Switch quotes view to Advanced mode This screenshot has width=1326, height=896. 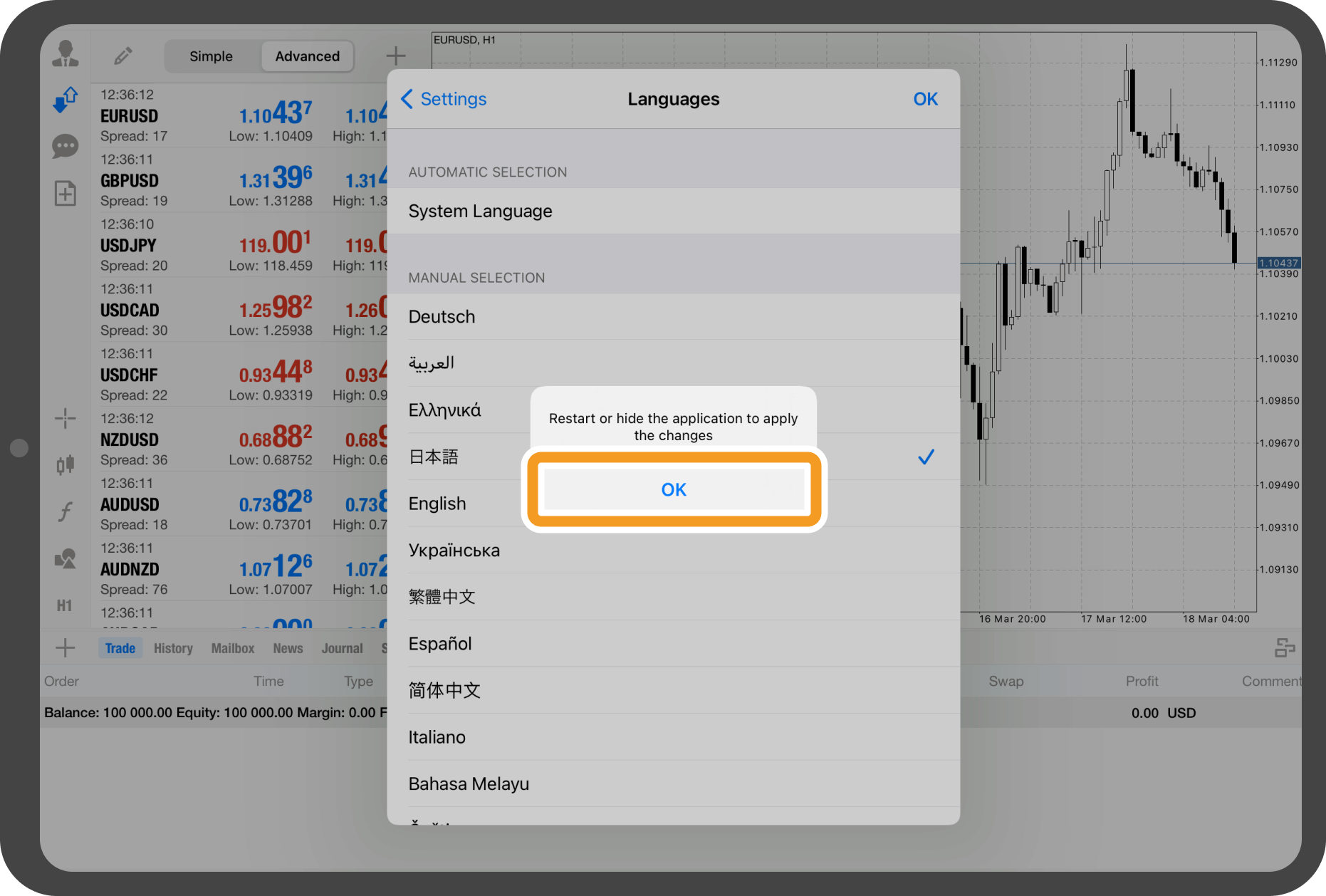[307, 56]
